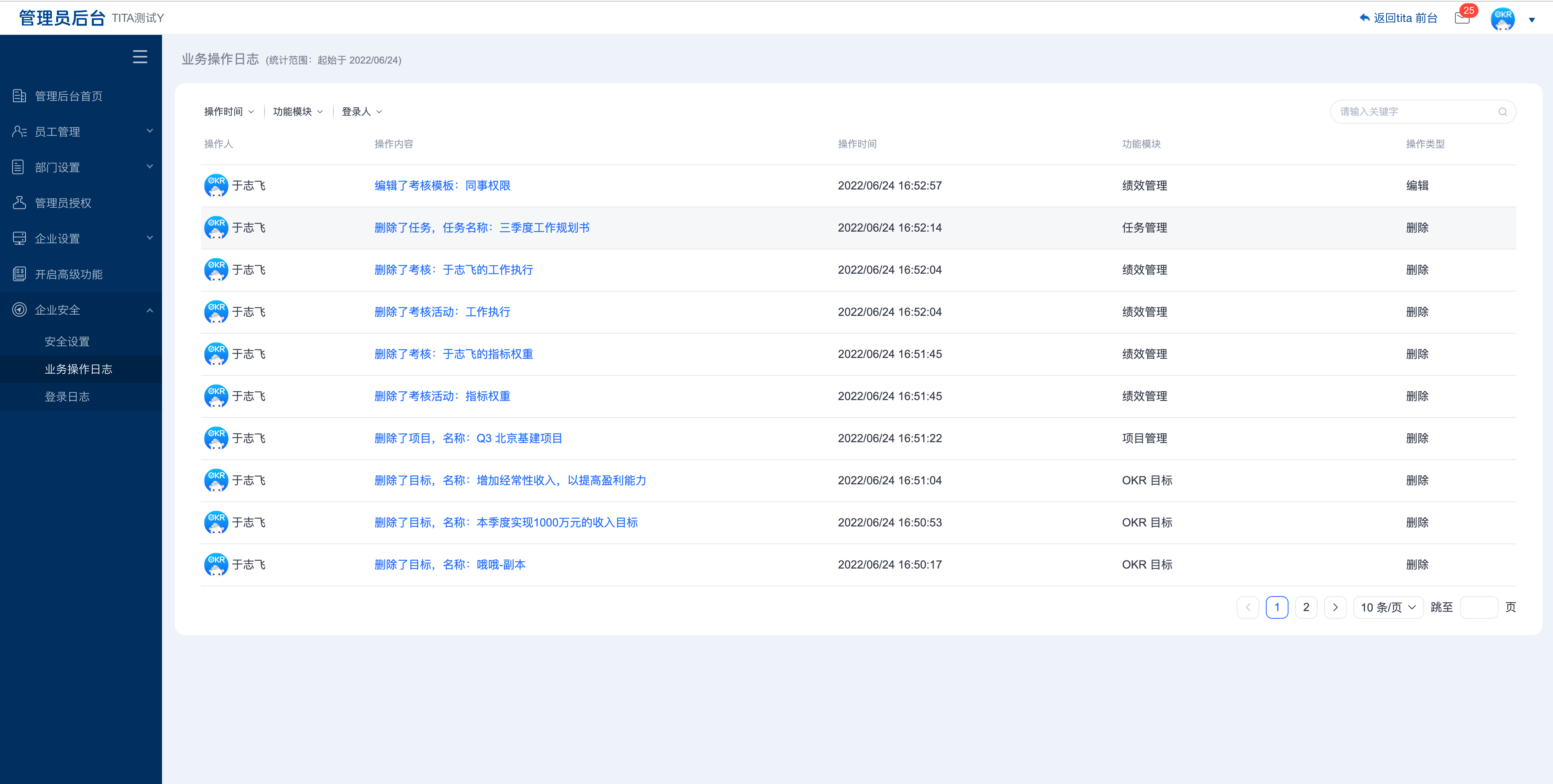The width and height of the screenshot is (1553, 784).
Task: Go to the previous page arrow
Action: click(1248, 607)
